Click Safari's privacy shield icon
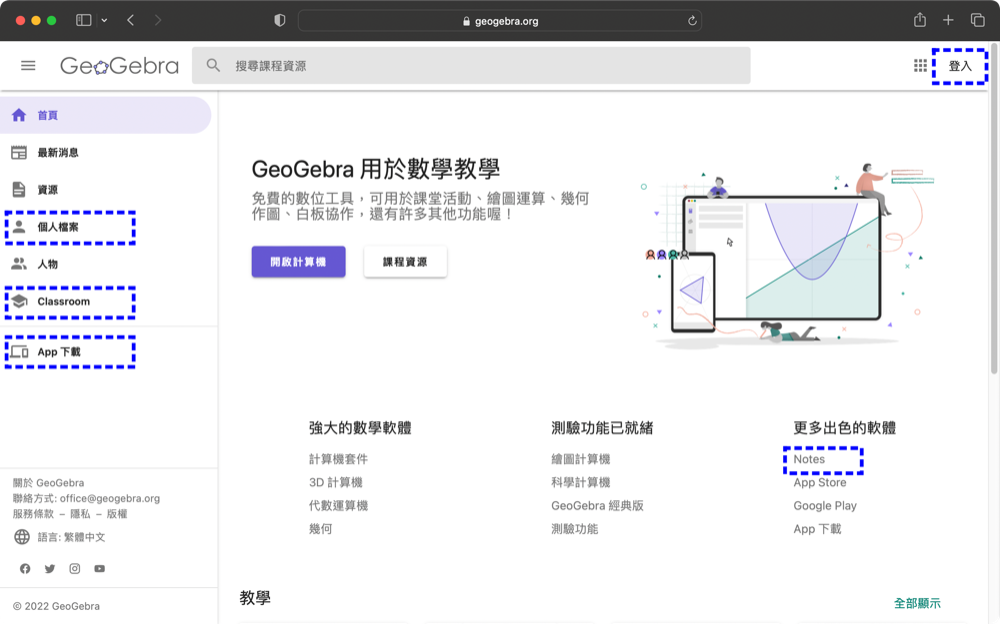Image resolution: width=1000 pixels, height=624 pixels. [279, 20]
